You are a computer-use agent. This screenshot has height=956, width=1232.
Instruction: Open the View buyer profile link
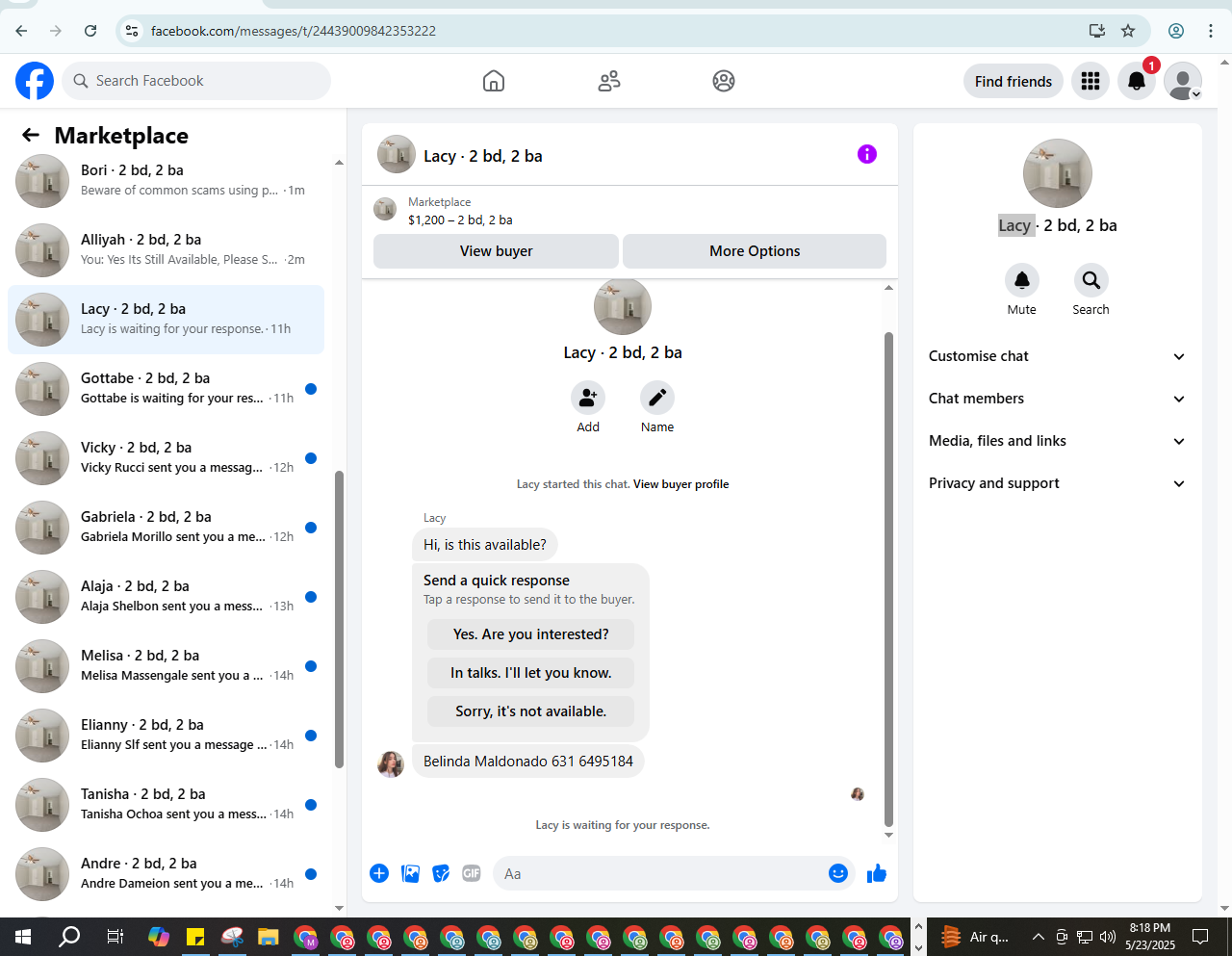680,484
